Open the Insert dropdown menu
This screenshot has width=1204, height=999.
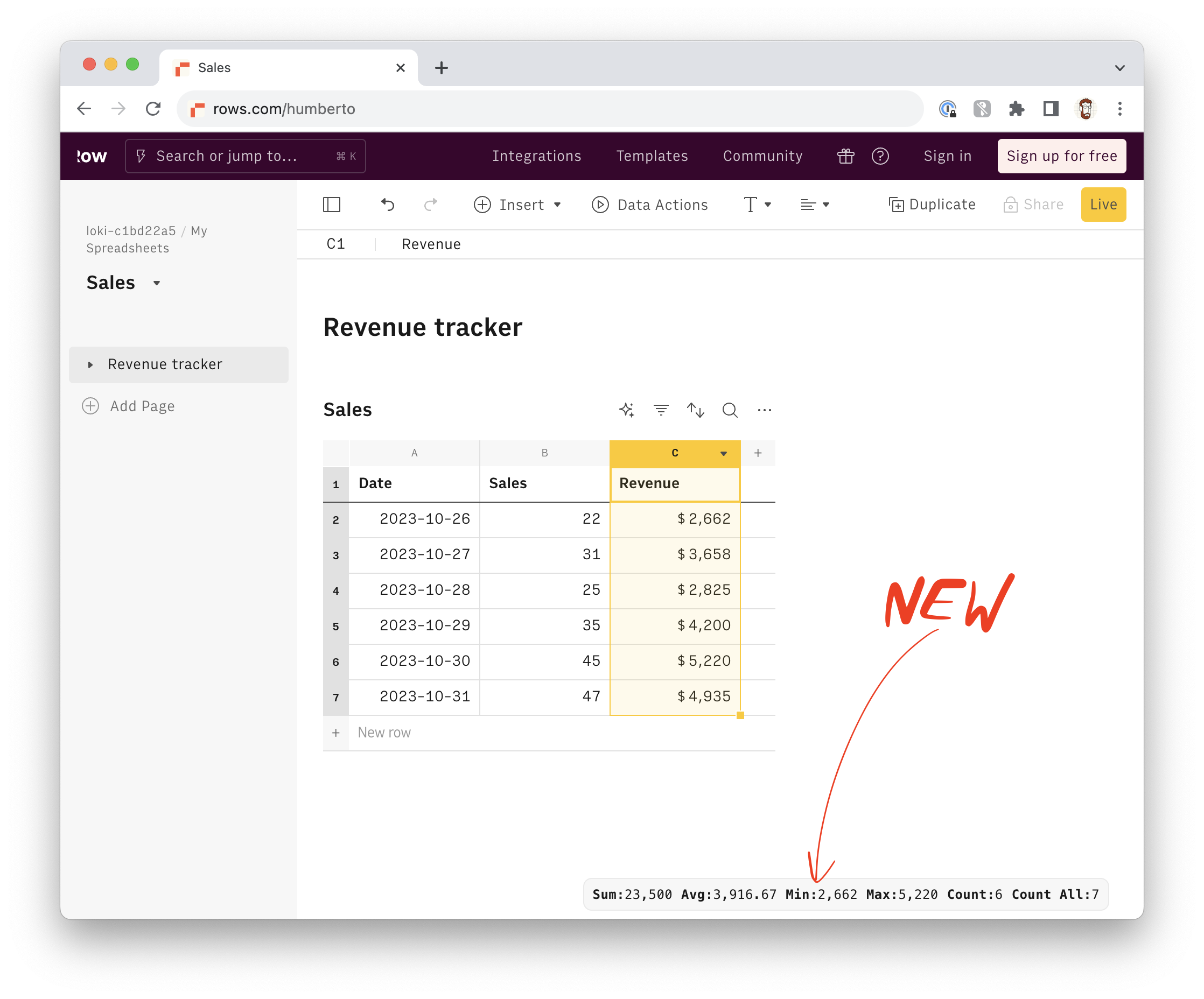(517, 205)
